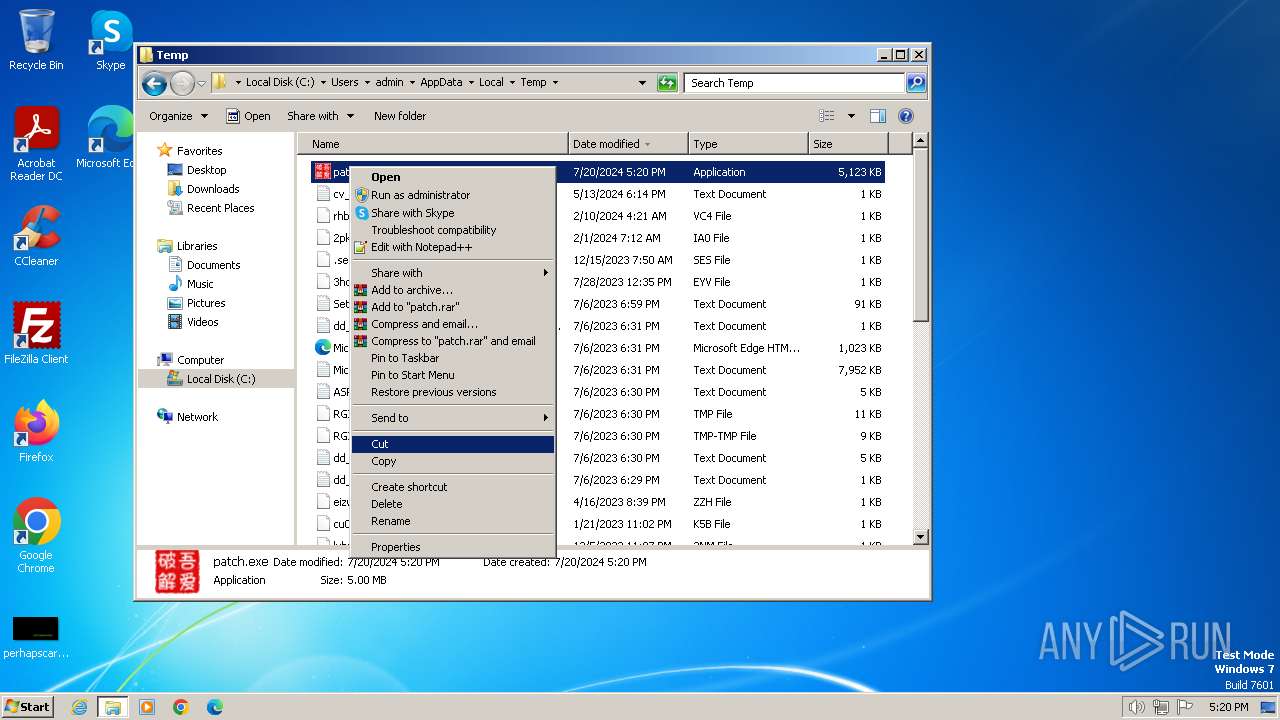Open Properties from context menu
1280x720 pixels.
pyautogui.click(x=453, y=547)
